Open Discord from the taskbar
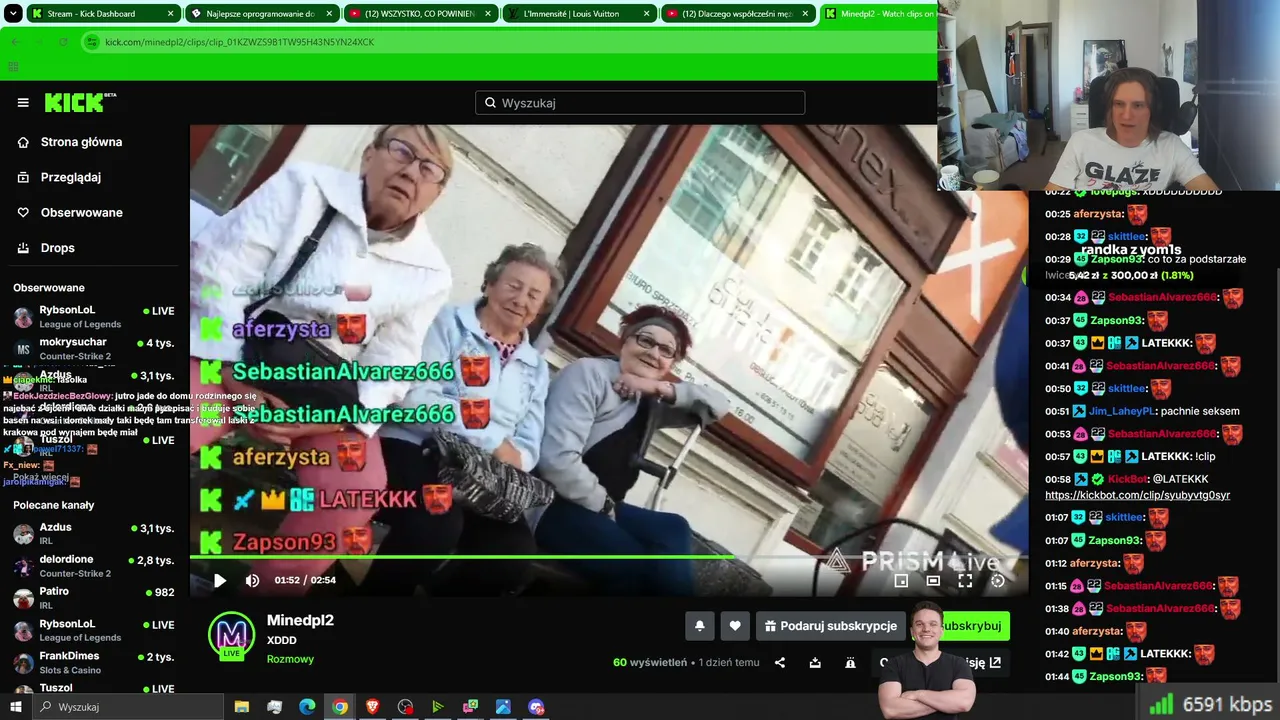1280x720 pixels. point(536,707)
